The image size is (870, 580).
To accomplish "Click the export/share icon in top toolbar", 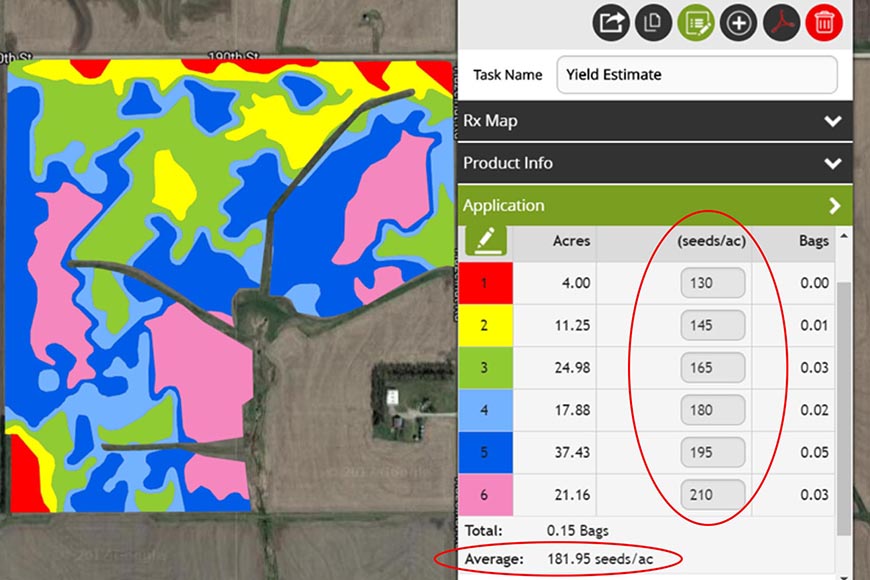I will [610, 22].
